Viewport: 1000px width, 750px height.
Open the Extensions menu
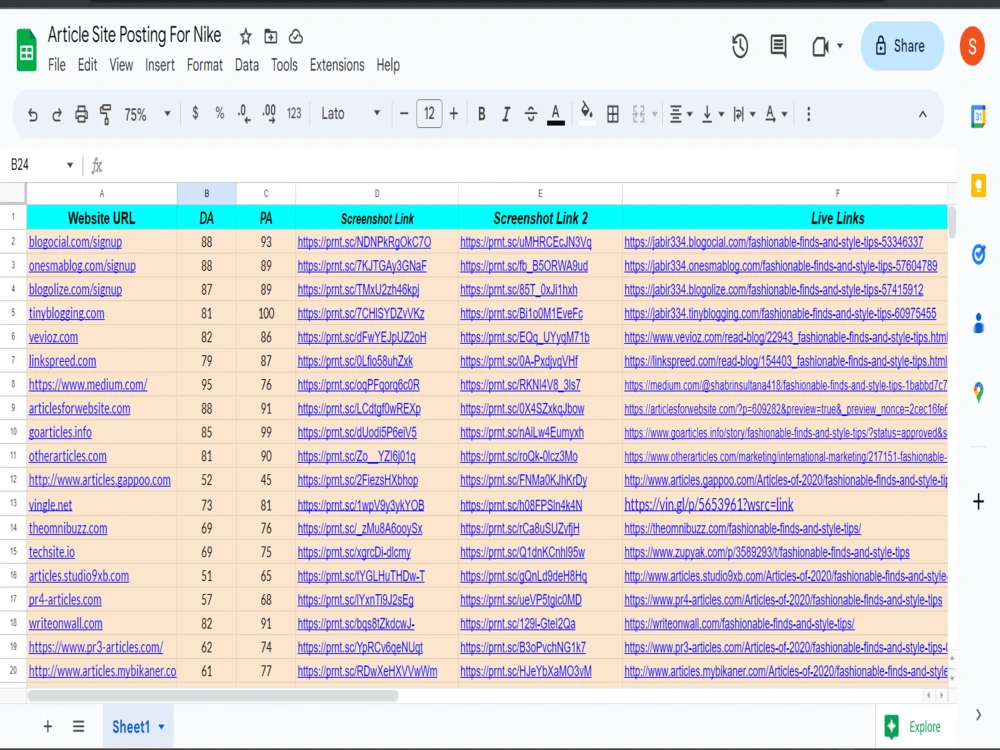337,65
